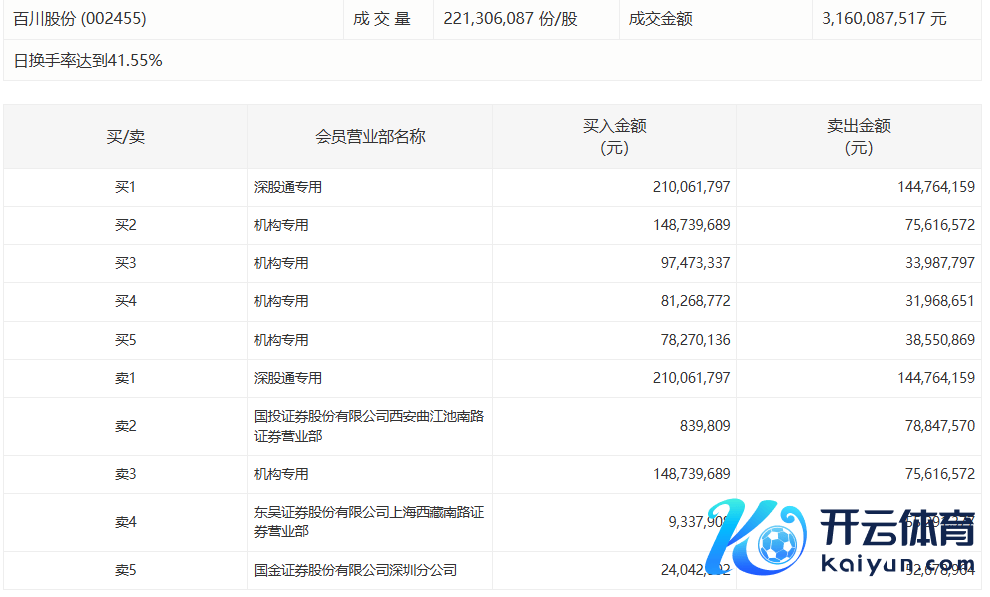Image resolution: width=990 pixels, height=597 pixels.
Task: Click the 成交量 label cell
Action: coord(381,19)
